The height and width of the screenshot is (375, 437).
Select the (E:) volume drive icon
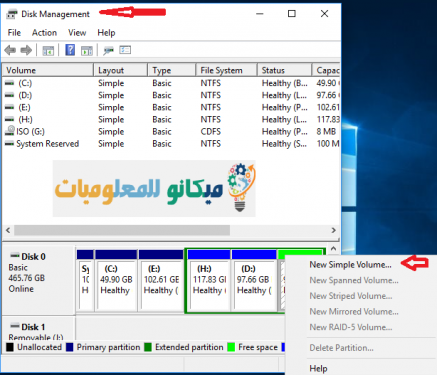coord(10,107)
